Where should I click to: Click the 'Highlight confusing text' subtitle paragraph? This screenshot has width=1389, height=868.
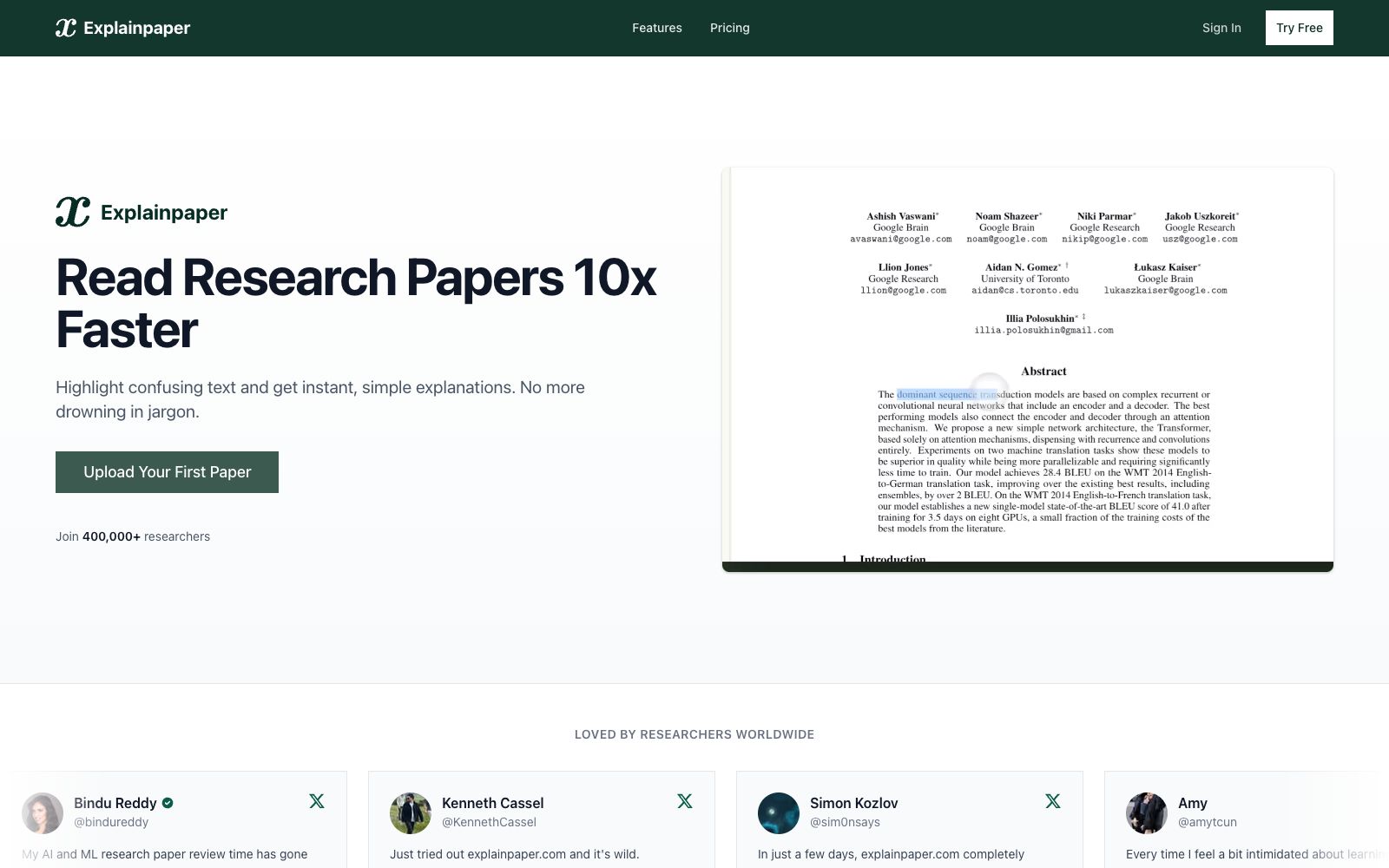(320, 399)
